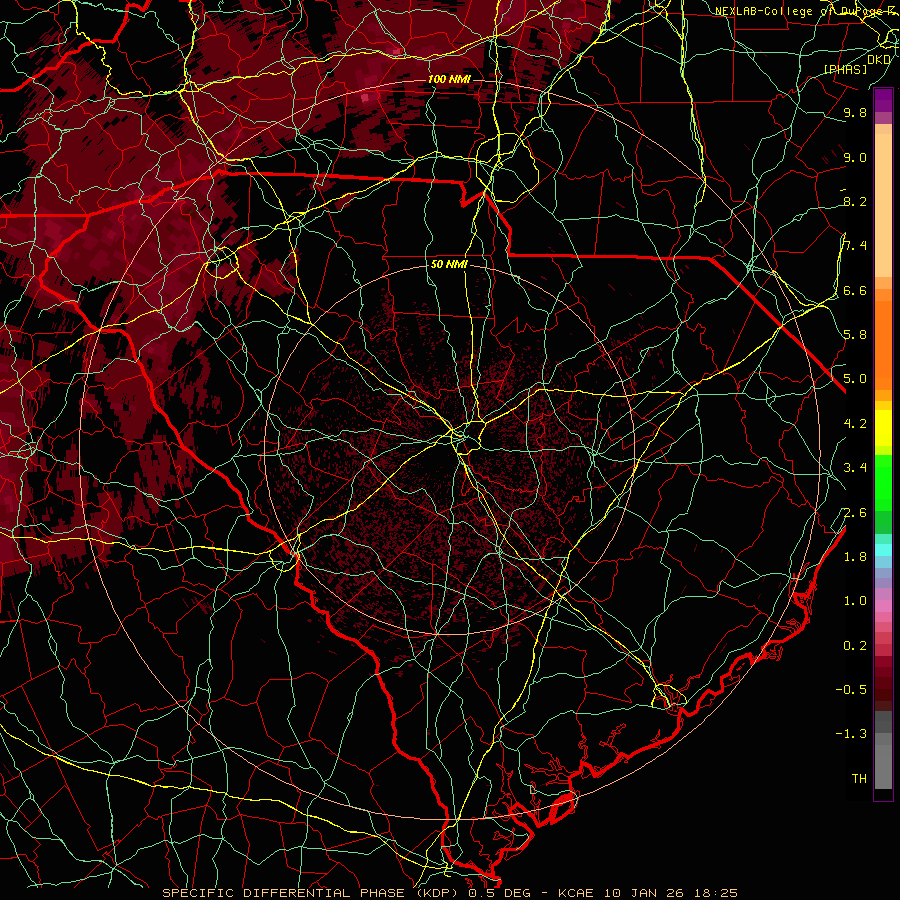Click the TH label on the scale
The width and height of the screenshot is (900, 900).
pyautogui.click(x=859, y=779)
